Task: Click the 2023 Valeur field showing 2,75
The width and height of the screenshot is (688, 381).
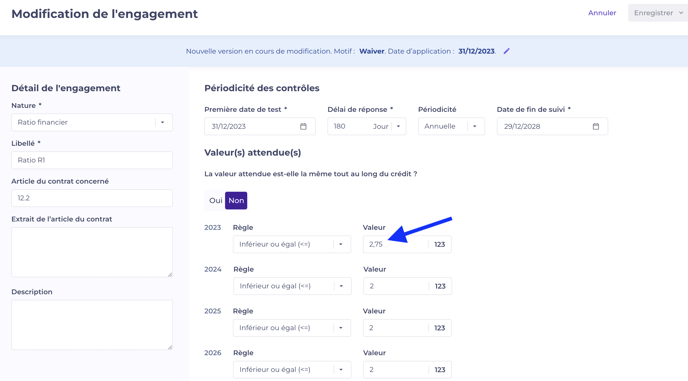Action: [x=395, y=244]
